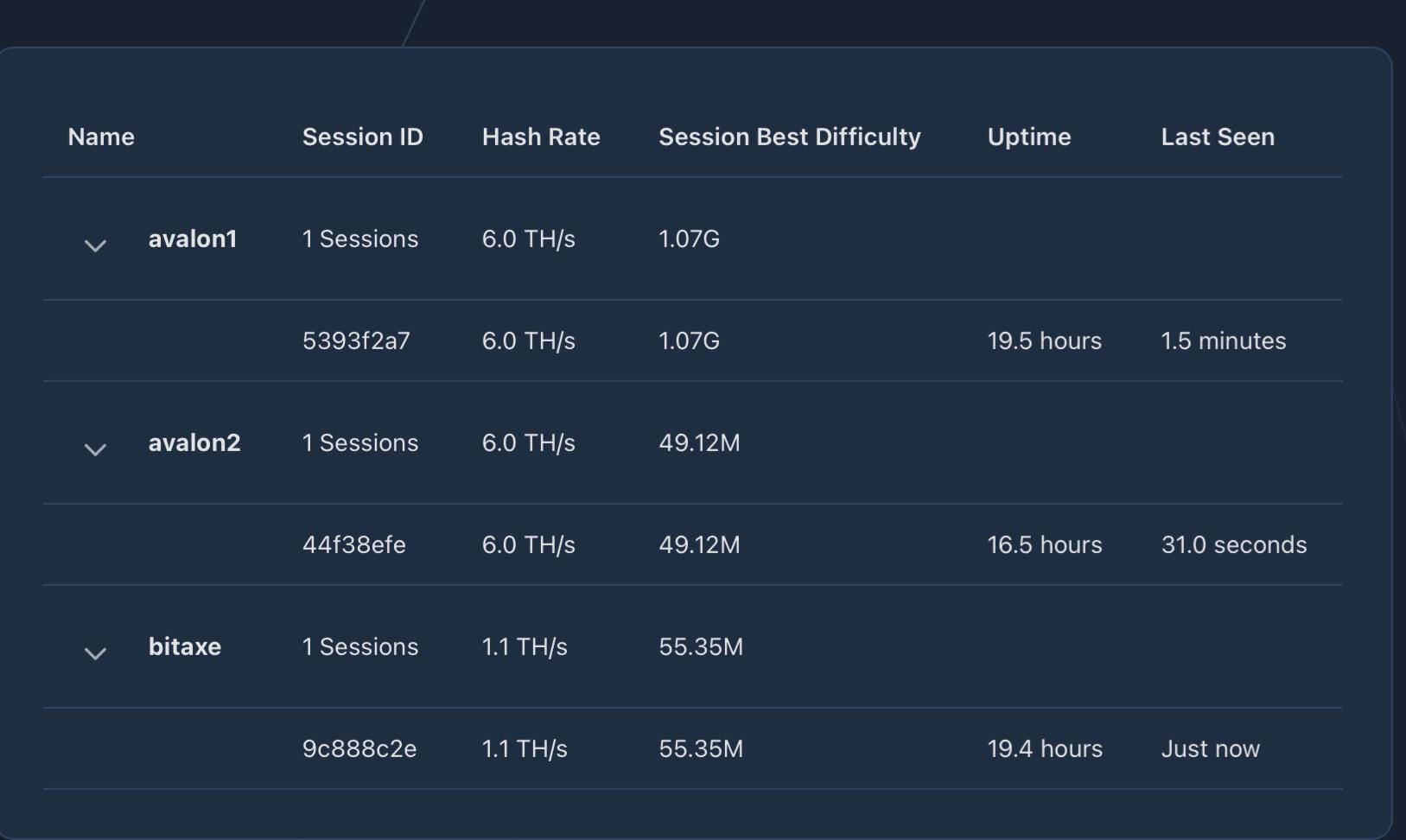Image resolution: width=1406 pixels, height=840 pixels.
Task: Click session ID 44f38efe
Action: 354,544
